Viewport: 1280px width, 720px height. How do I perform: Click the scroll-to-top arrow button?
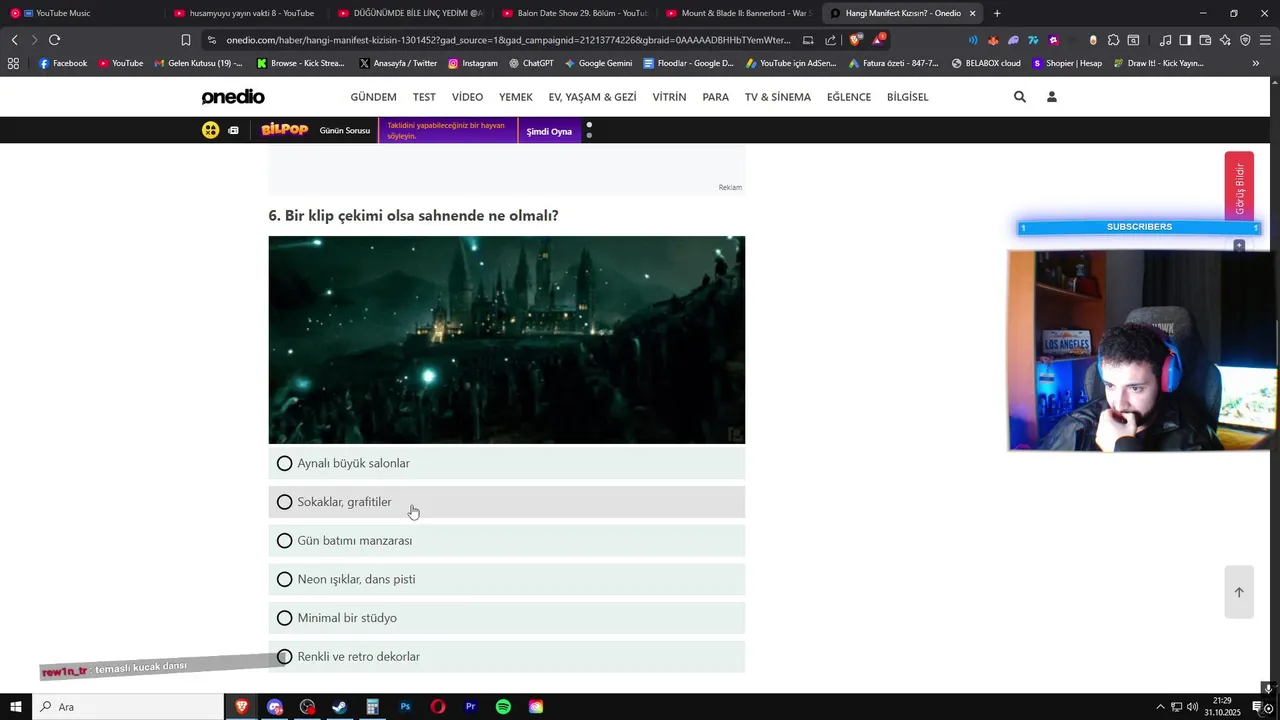tap(1239, 592)
